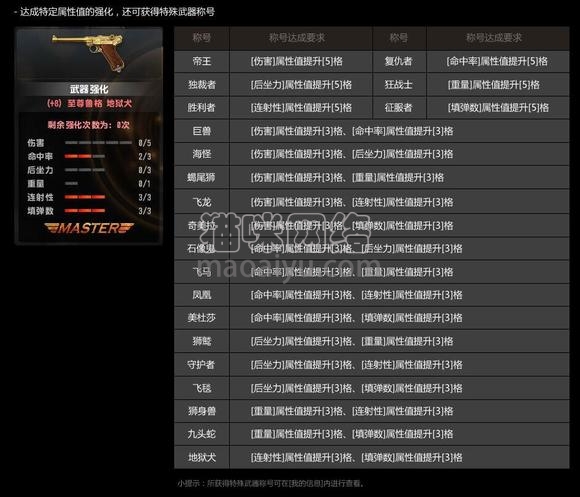
Task: Click the 守护者 row requirement text
Action: tap(357, 365)
